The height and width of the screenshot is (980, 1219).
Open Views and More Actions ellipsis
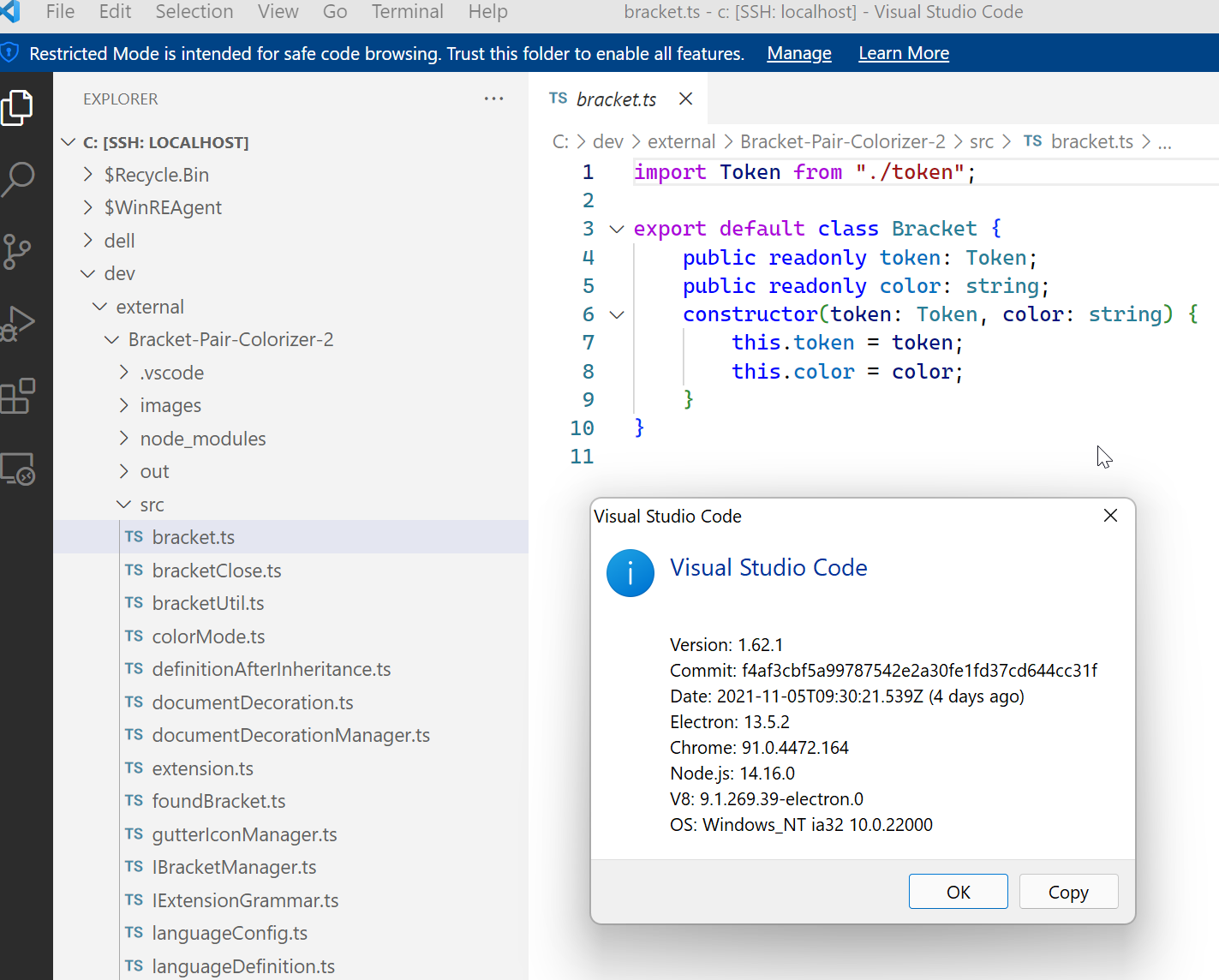click(x=493, y=99)
